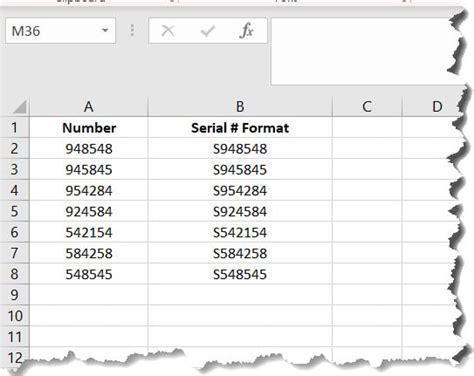This screenshot has width=474, height=376.
Task: Select row 10 header
Action: (x=14, y=316)
